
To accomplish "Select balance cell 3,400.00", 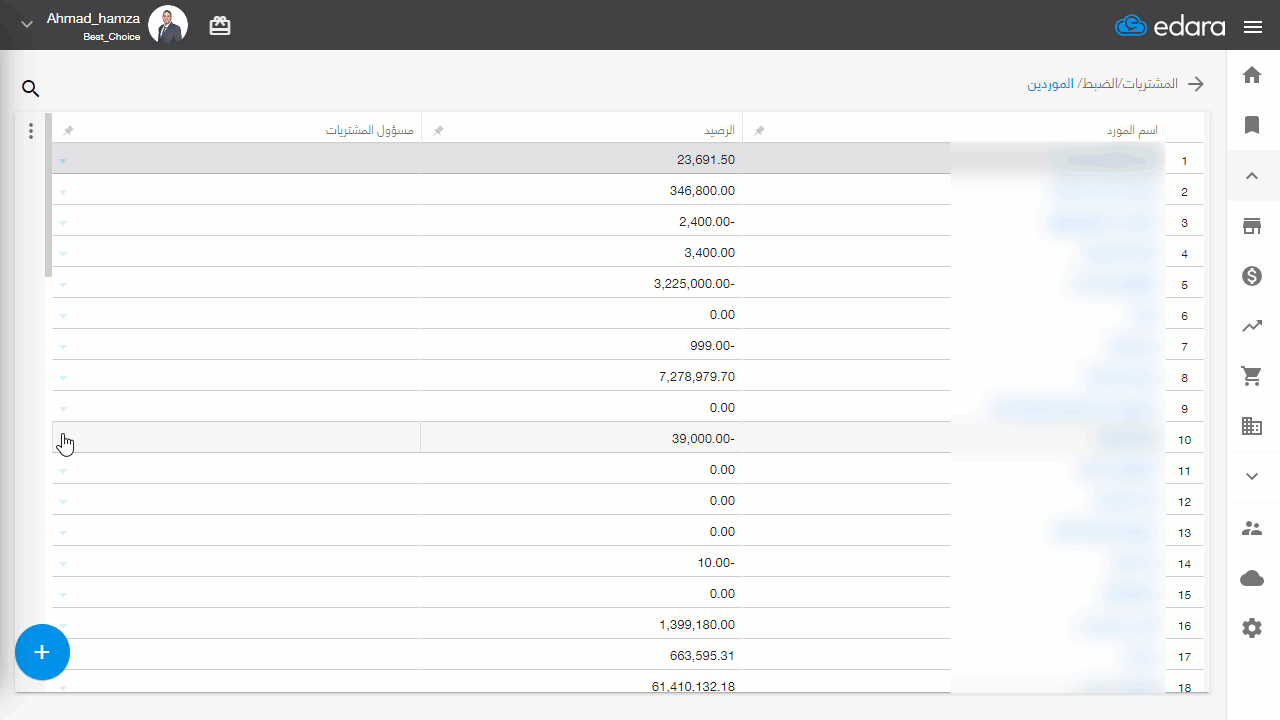I will 582,253.
